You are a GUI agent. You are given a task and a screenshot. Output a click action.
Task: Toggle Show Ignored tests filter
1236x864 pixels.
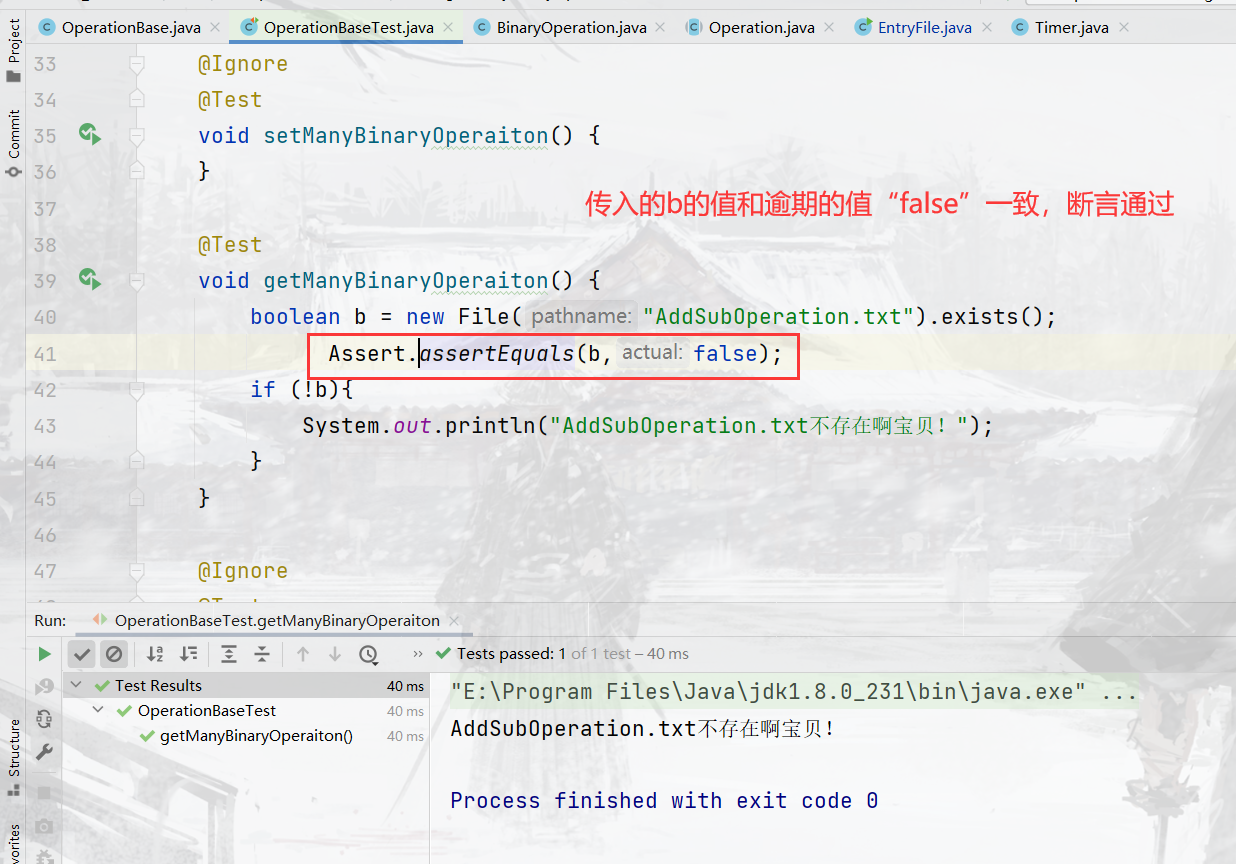pos(114,654)
